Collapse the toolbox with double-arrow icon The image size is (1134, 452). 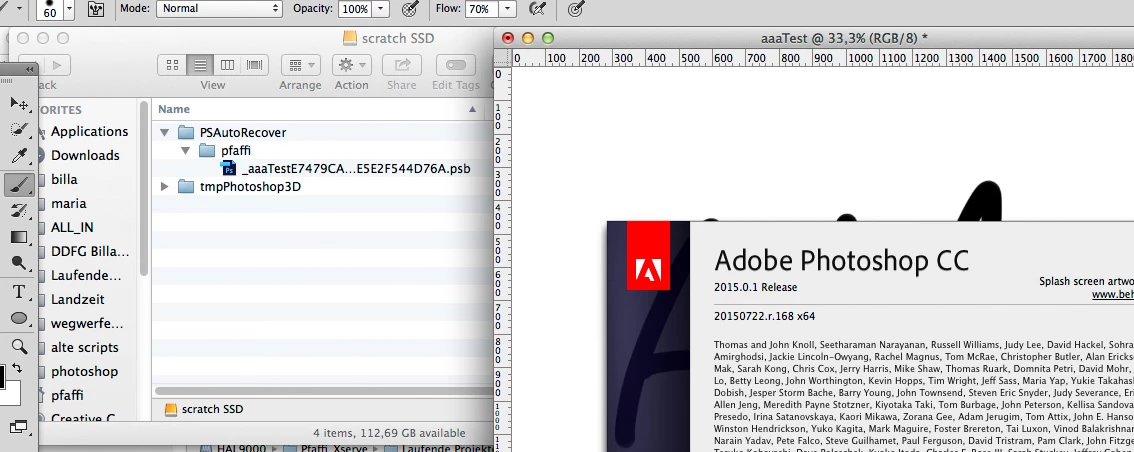point(30,69)
